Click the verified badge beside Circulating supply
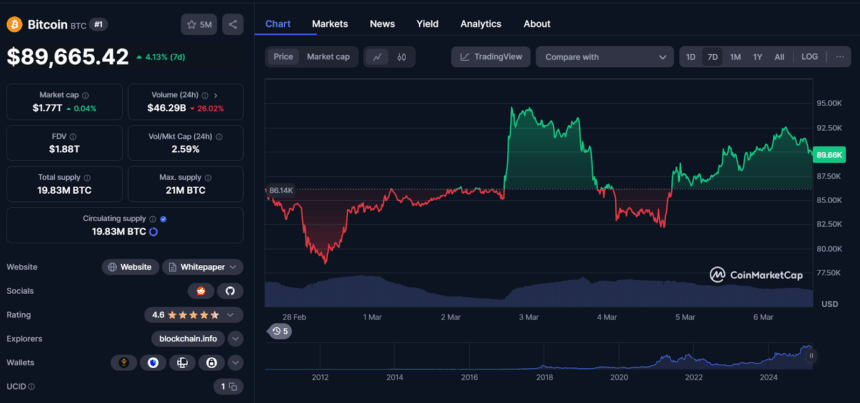The width and height of the screenshot is (860, 403). 163,219
